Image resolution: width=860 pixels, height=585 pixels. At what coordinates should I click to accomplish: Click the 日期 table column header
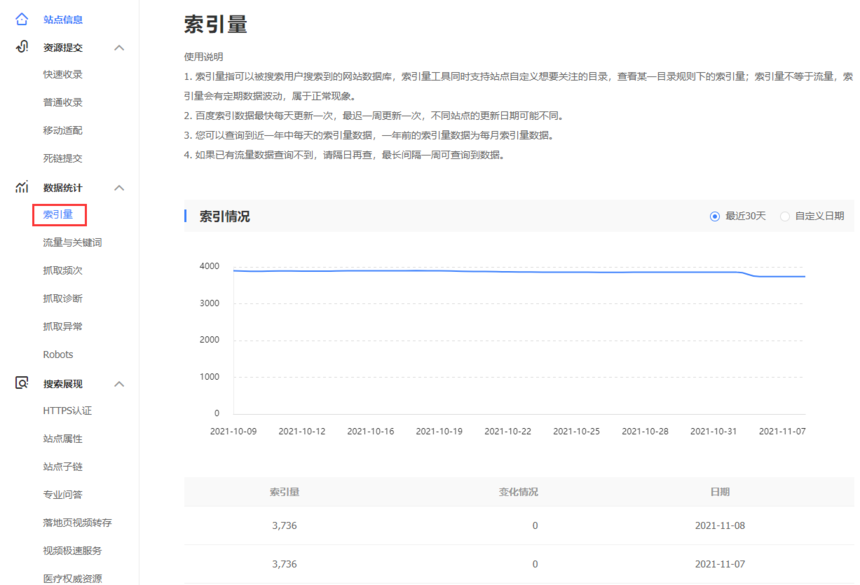coord(718,492)
